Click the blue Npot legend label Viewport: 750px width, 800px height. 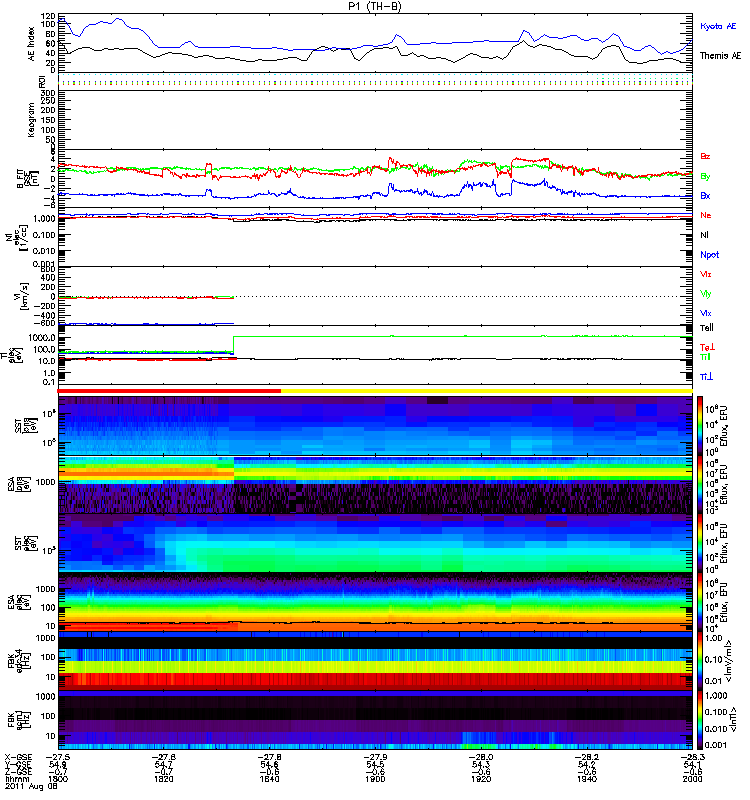[709, 255]
